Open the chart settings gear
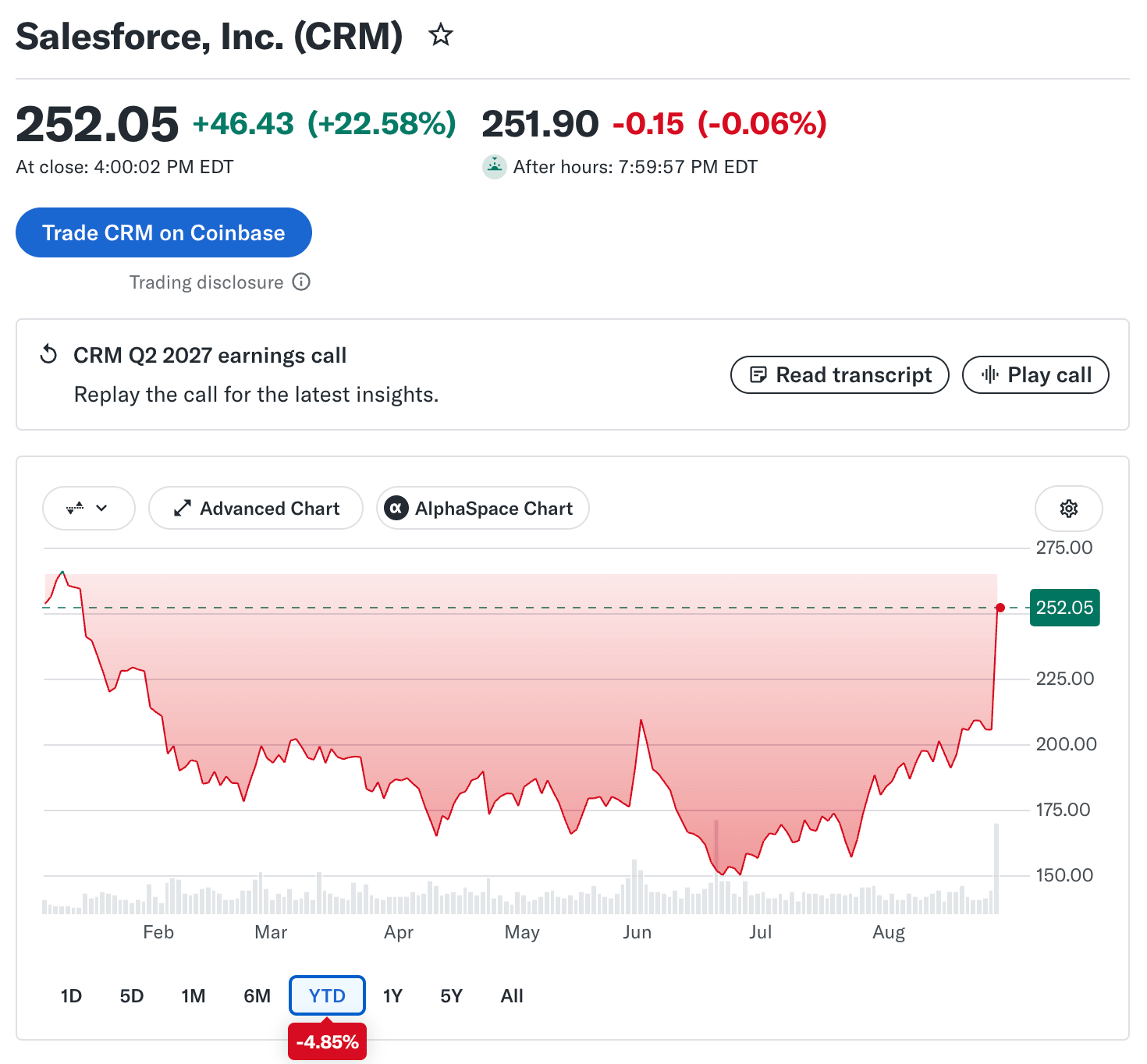Screen dimensions: 1147x1064 pyautogui.click(x=1068, y=509)
